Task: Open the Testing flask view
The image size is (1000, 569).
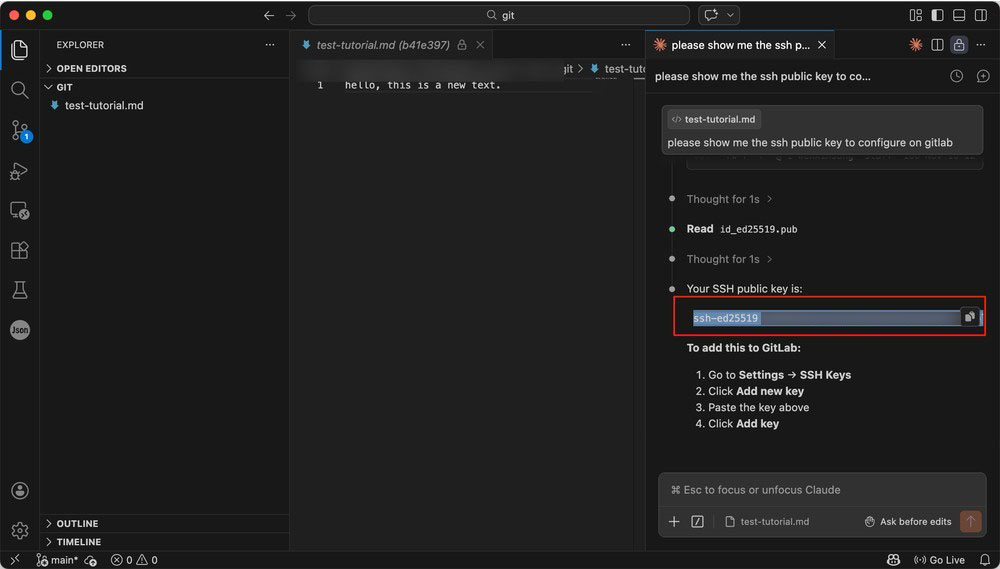Action: 19,290
